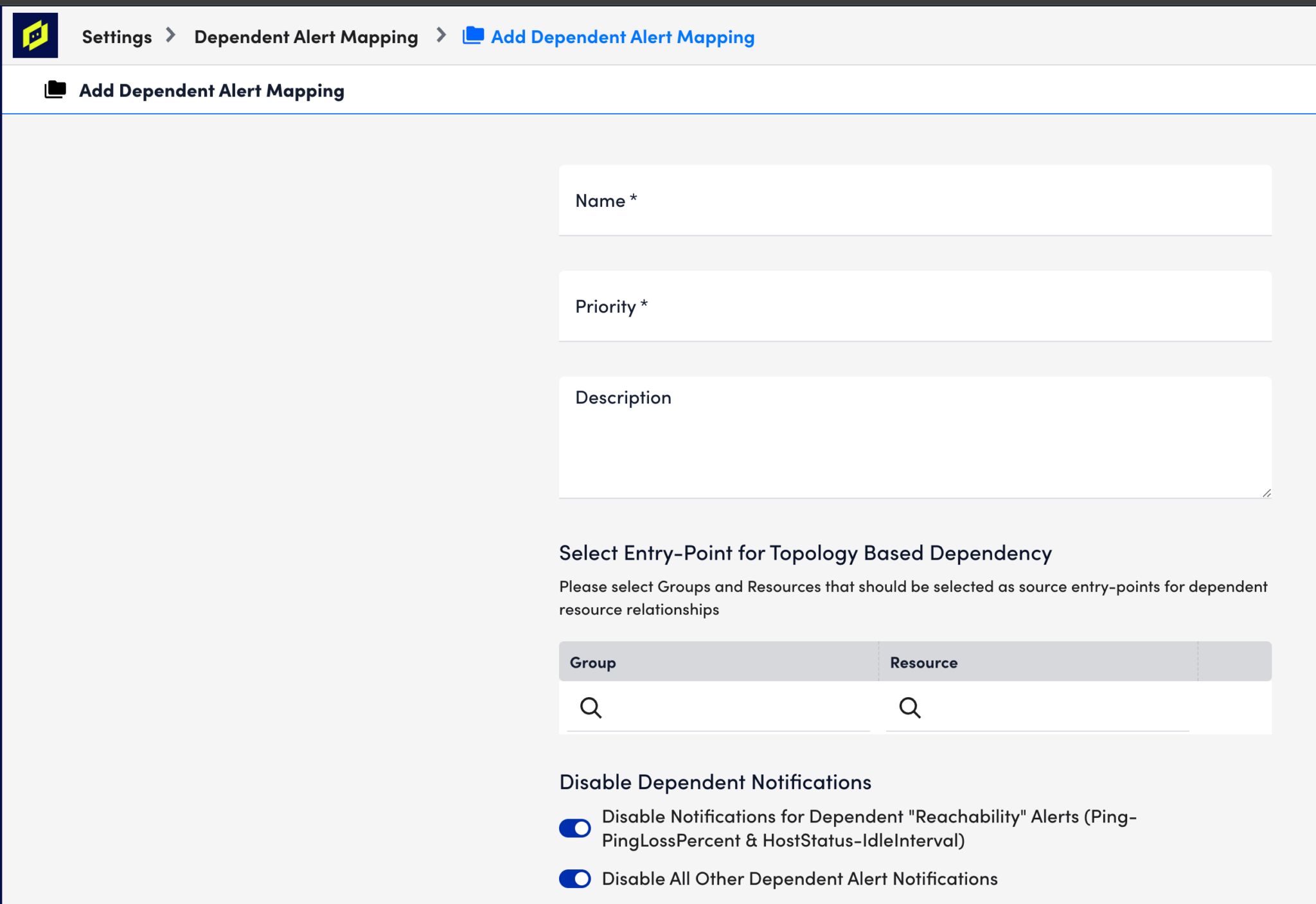This screenshot has height=904, width=1316.
Task: Click the folder icon beside Add Dependent Alert Mapping breadcrumb
Action: 472,36
